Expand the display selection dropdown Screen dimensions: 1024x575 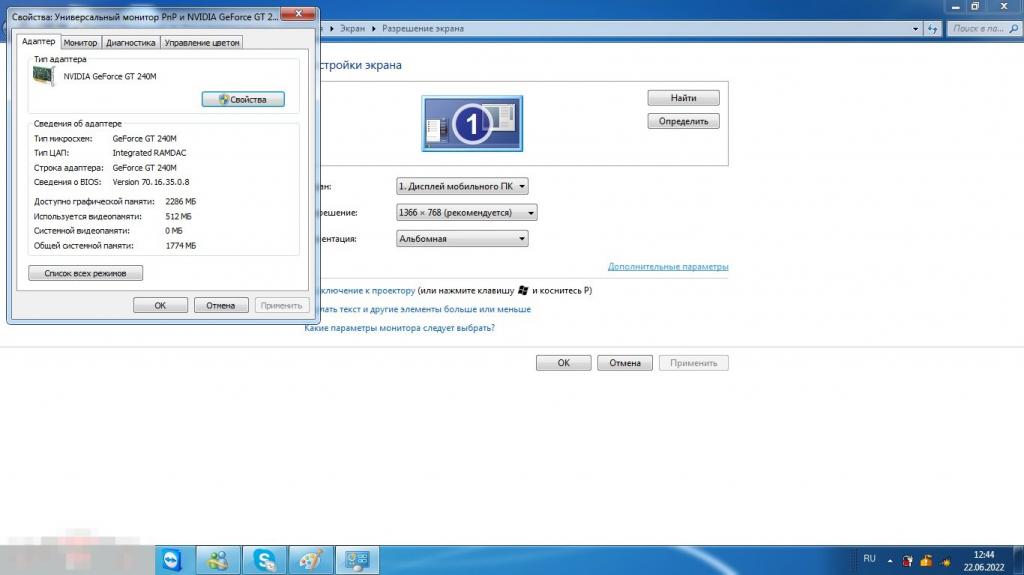click(x=462, y=186)
